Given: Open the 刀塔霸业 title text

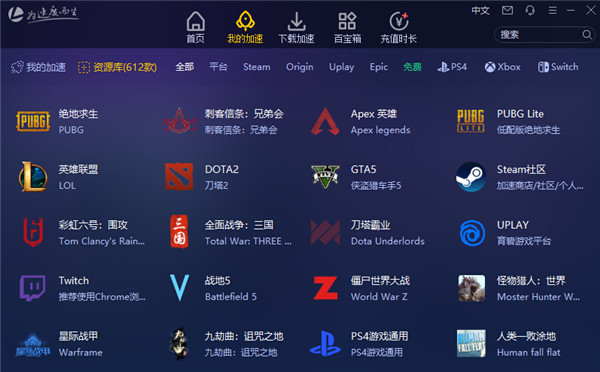Looking at the screenshot, I should pos(370,225).
